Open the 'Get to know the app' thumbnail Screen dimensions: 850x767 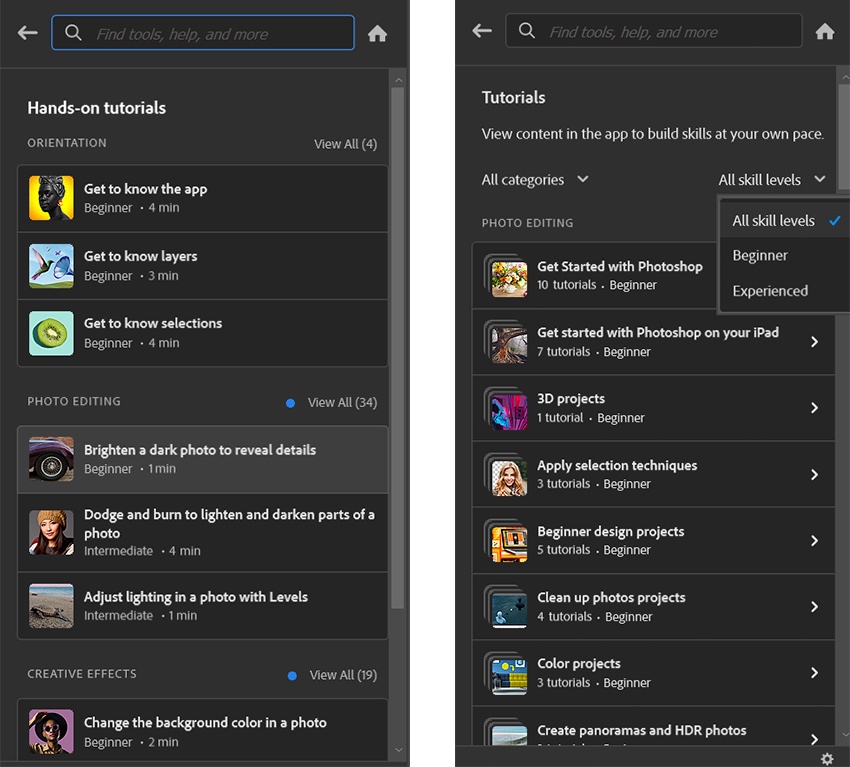click(x=51, y=198)
